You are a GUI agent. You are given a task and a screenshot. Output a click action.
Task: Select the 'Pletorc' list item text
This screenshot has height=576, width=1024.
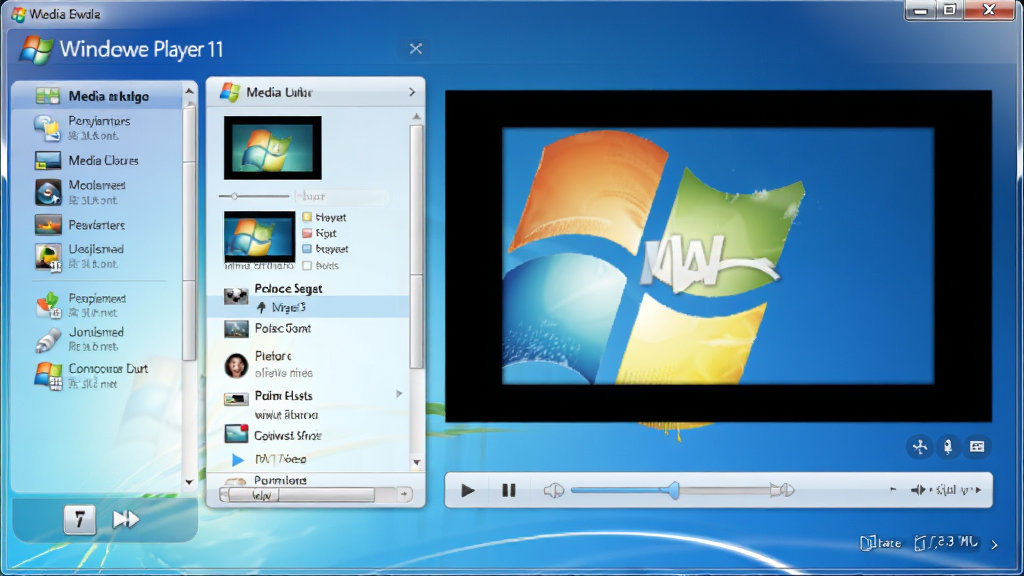coord(272,356)
